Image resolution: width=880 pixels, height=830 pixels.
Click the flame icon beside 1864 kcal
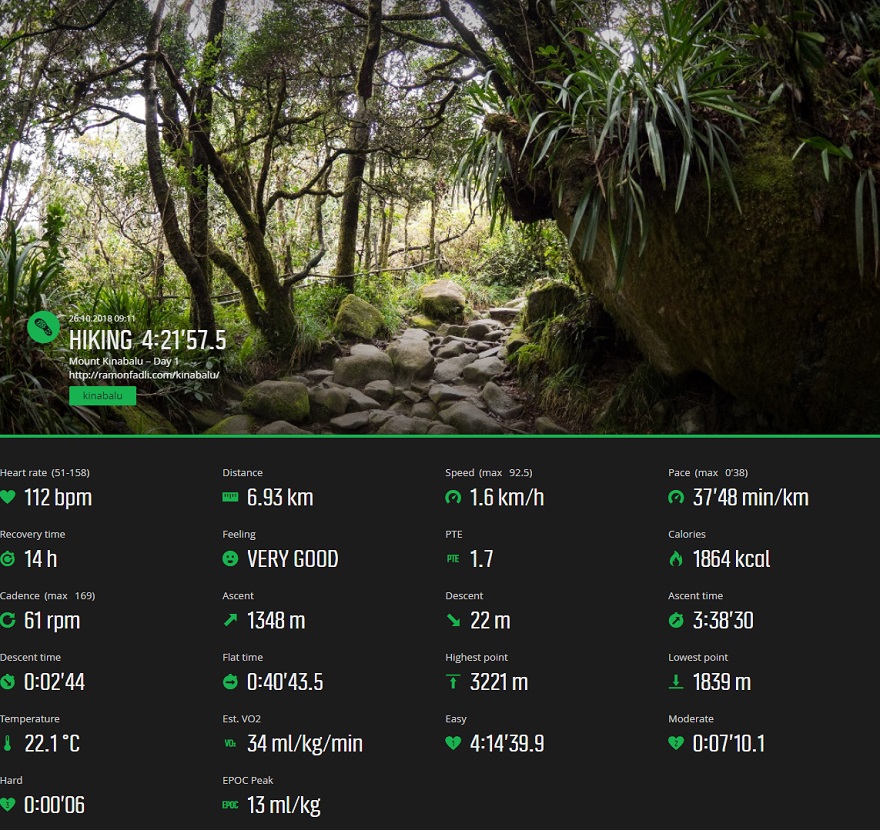(x=676, y=558)
